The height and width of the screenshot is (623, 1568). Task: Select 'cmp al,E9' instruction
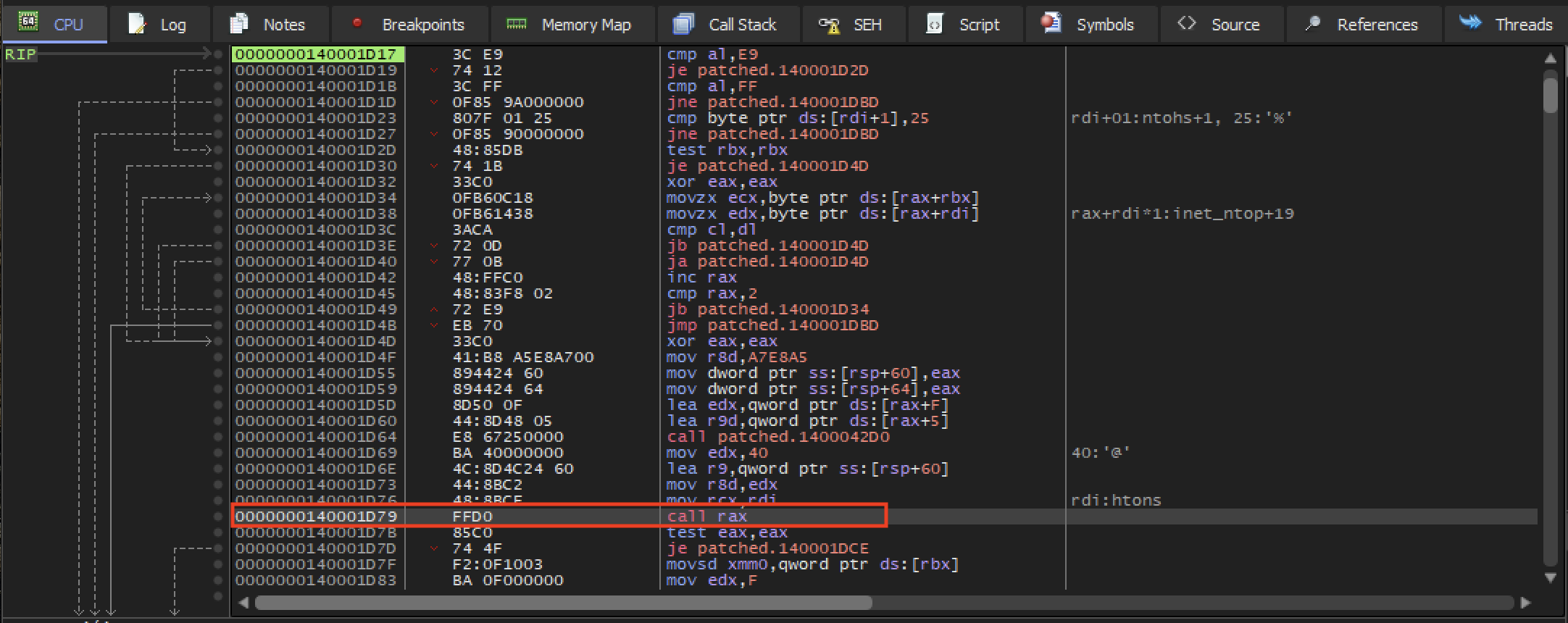coord(712,54)
